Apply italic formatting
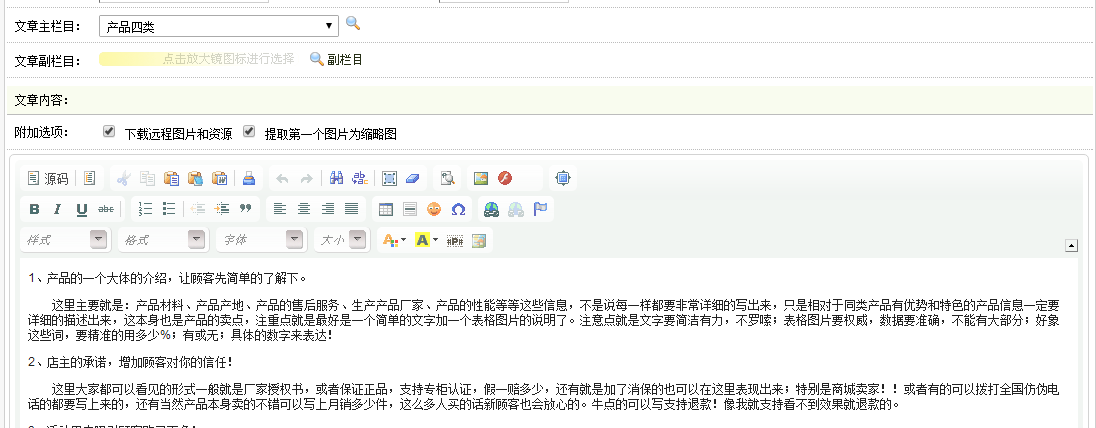 coord(58,209)
